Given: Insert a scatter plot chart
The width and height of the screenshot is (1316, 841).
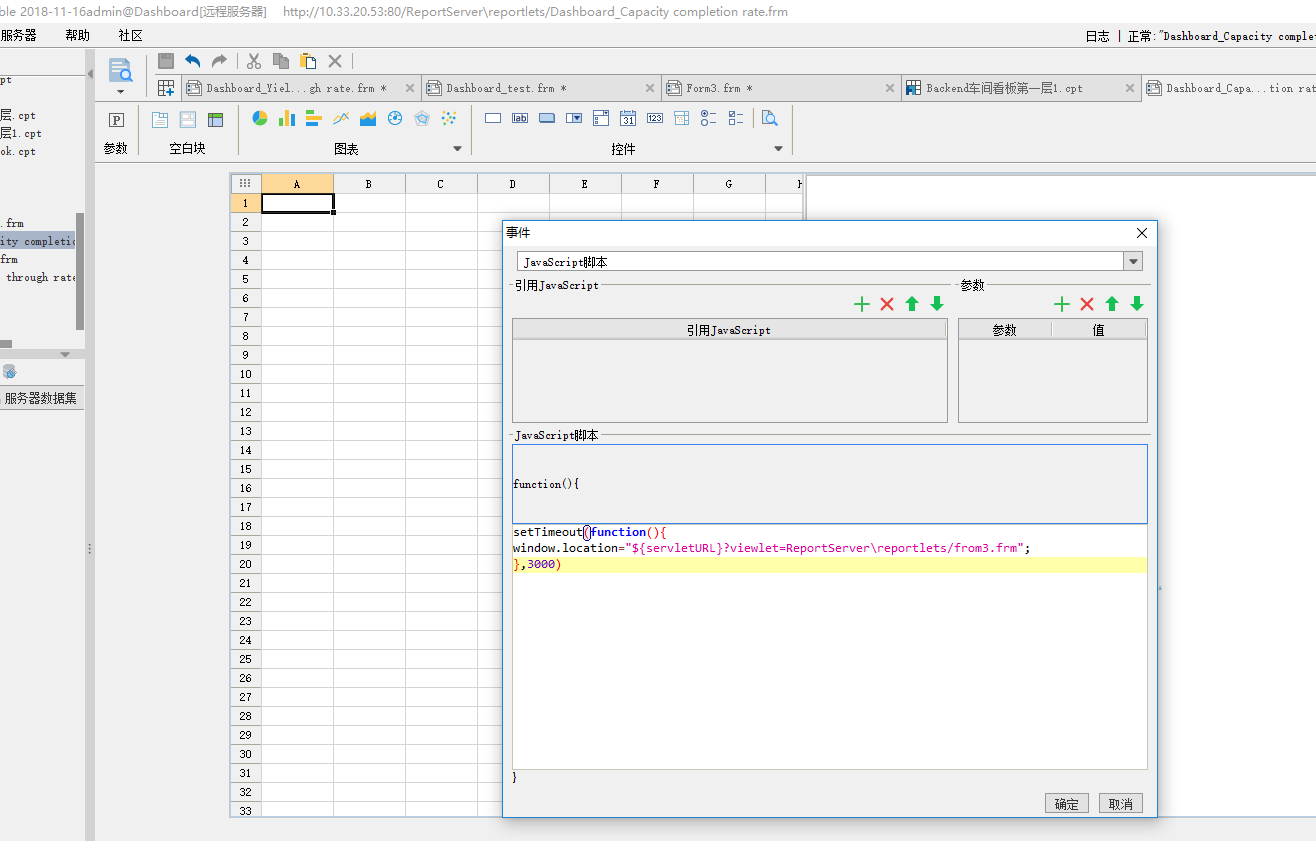Looking at the screenshot, I should point(449,118).
